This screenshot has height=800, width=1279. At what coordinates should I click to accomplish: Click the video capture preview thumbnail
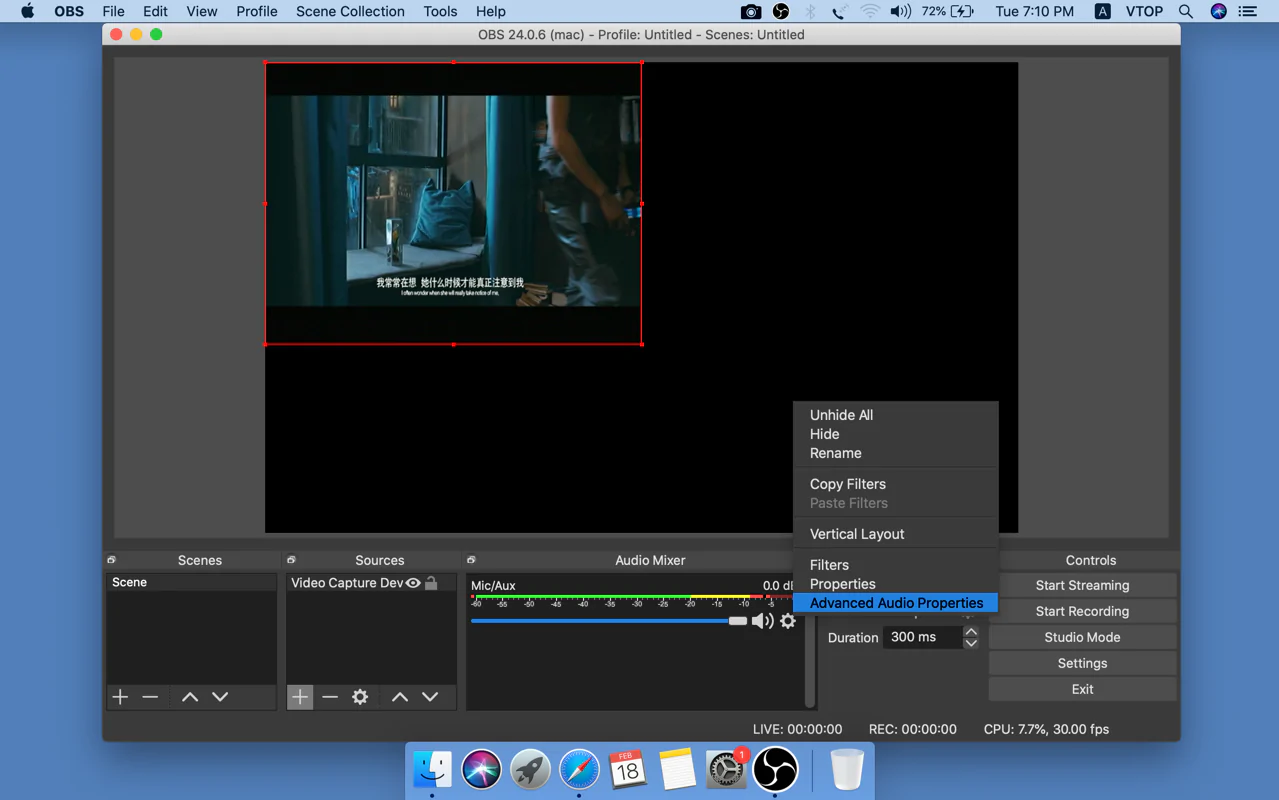coord(453,203)
